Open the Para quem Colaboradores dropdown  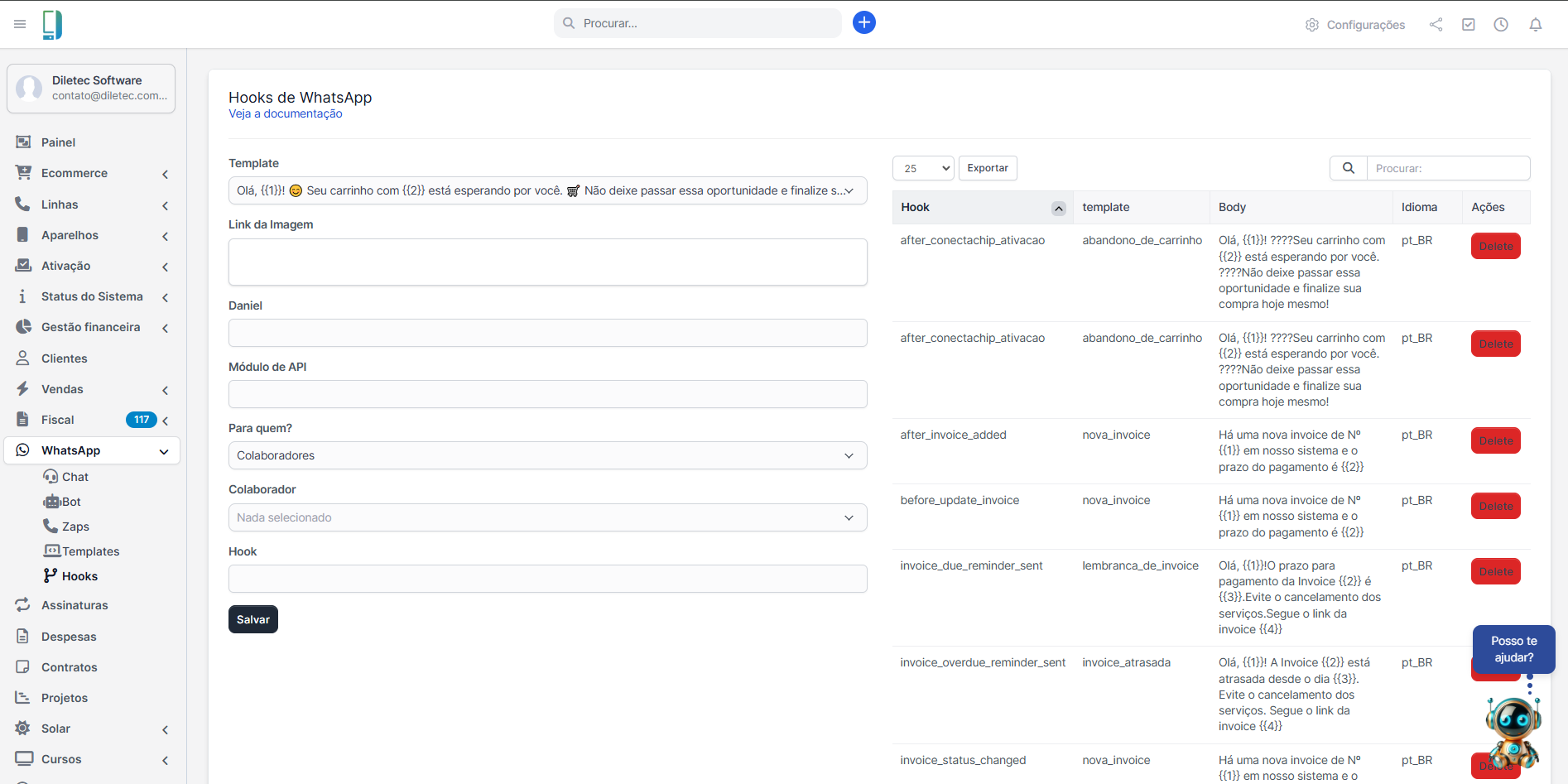547,455
